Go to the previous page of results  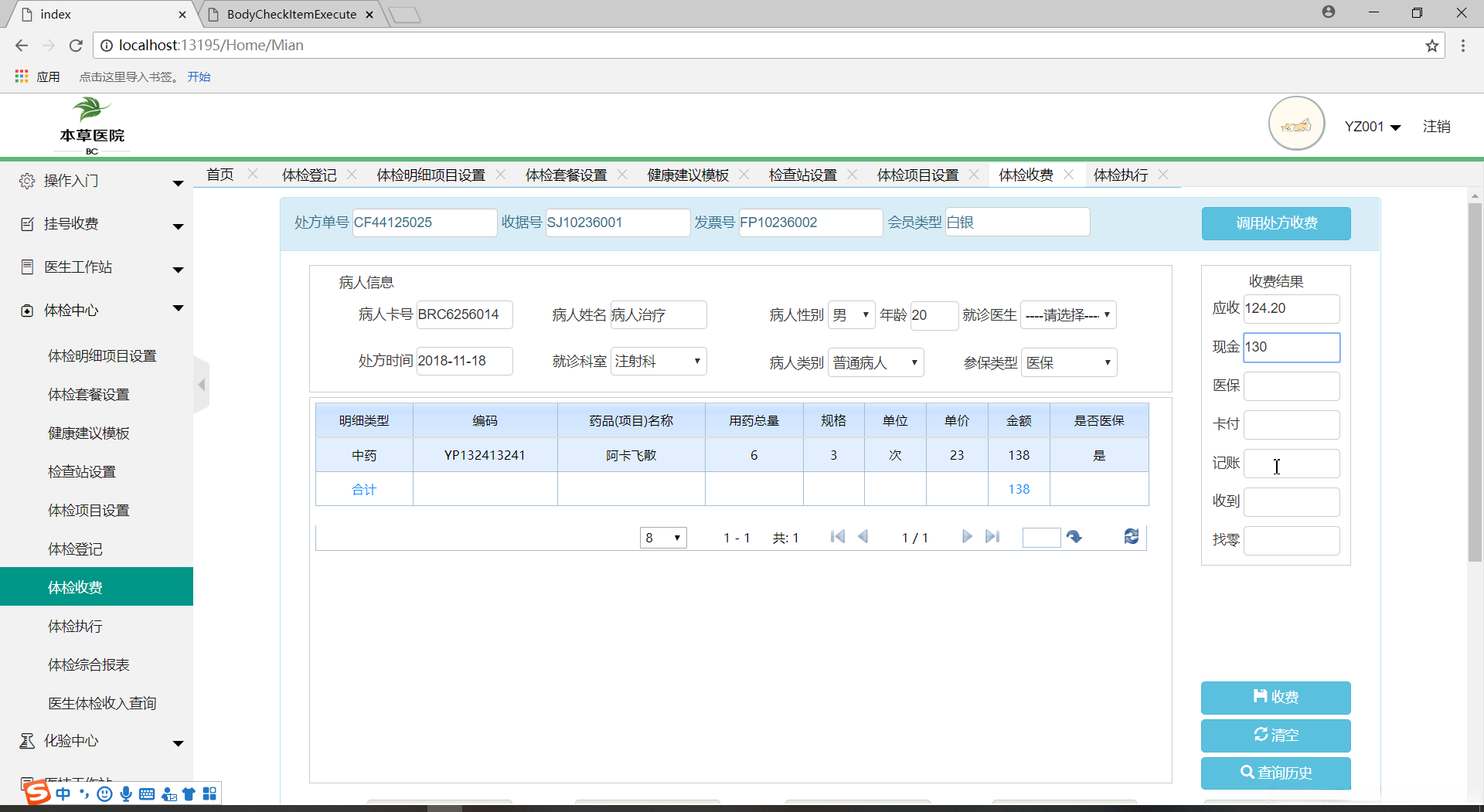click(x=863, y=537)
